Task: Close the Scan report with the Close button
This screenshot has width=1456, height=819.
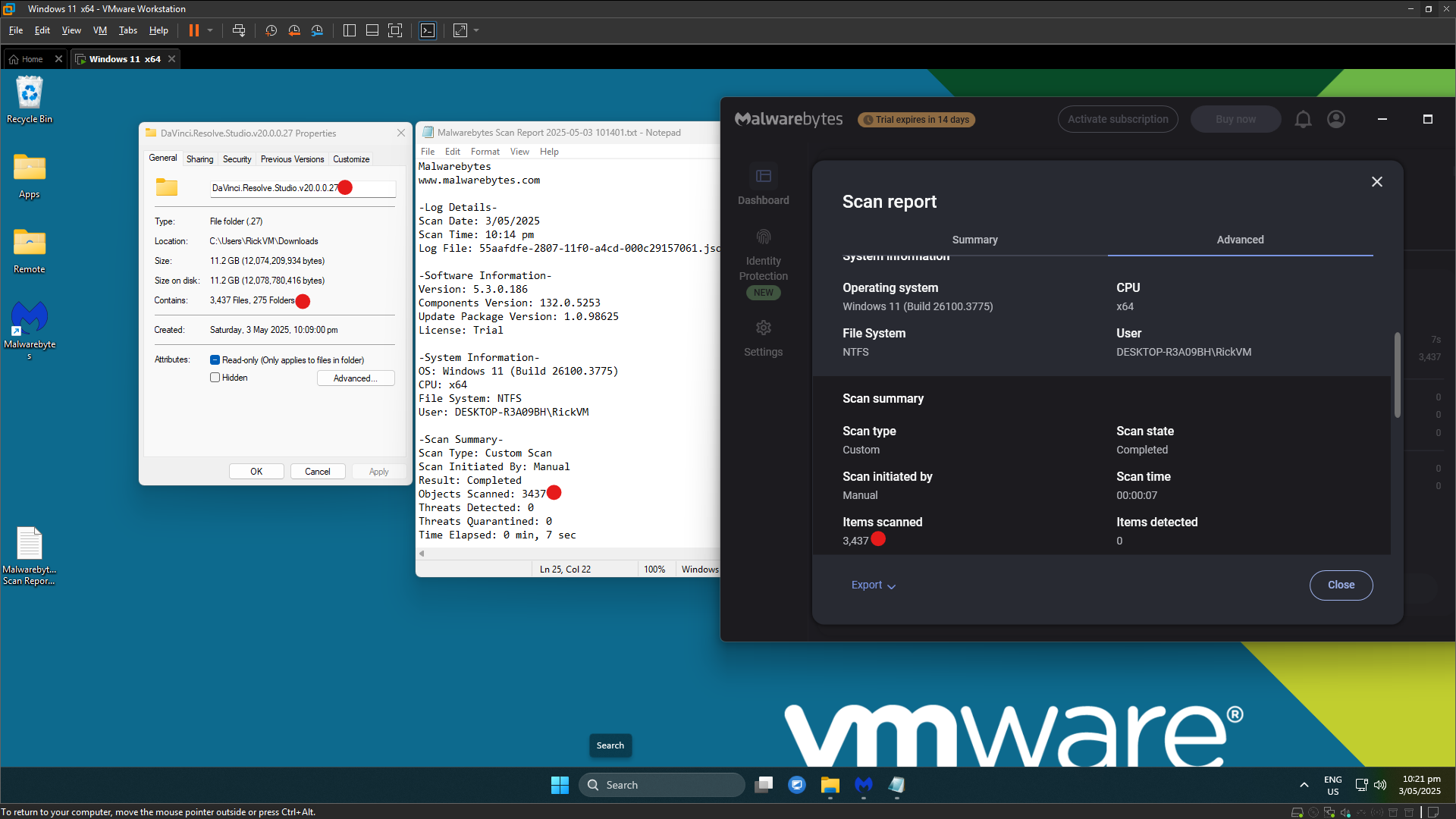Action: (1341, 585)
